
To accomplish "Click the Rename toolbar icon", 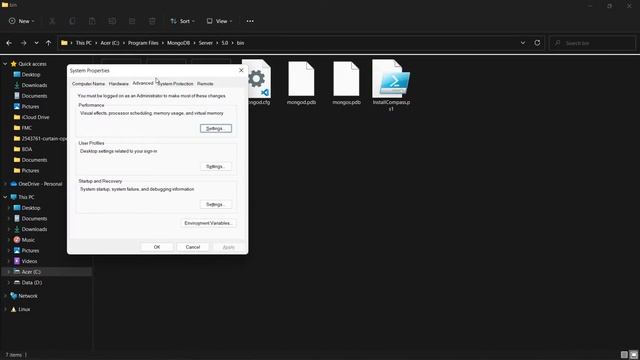I will pos(112,21).
